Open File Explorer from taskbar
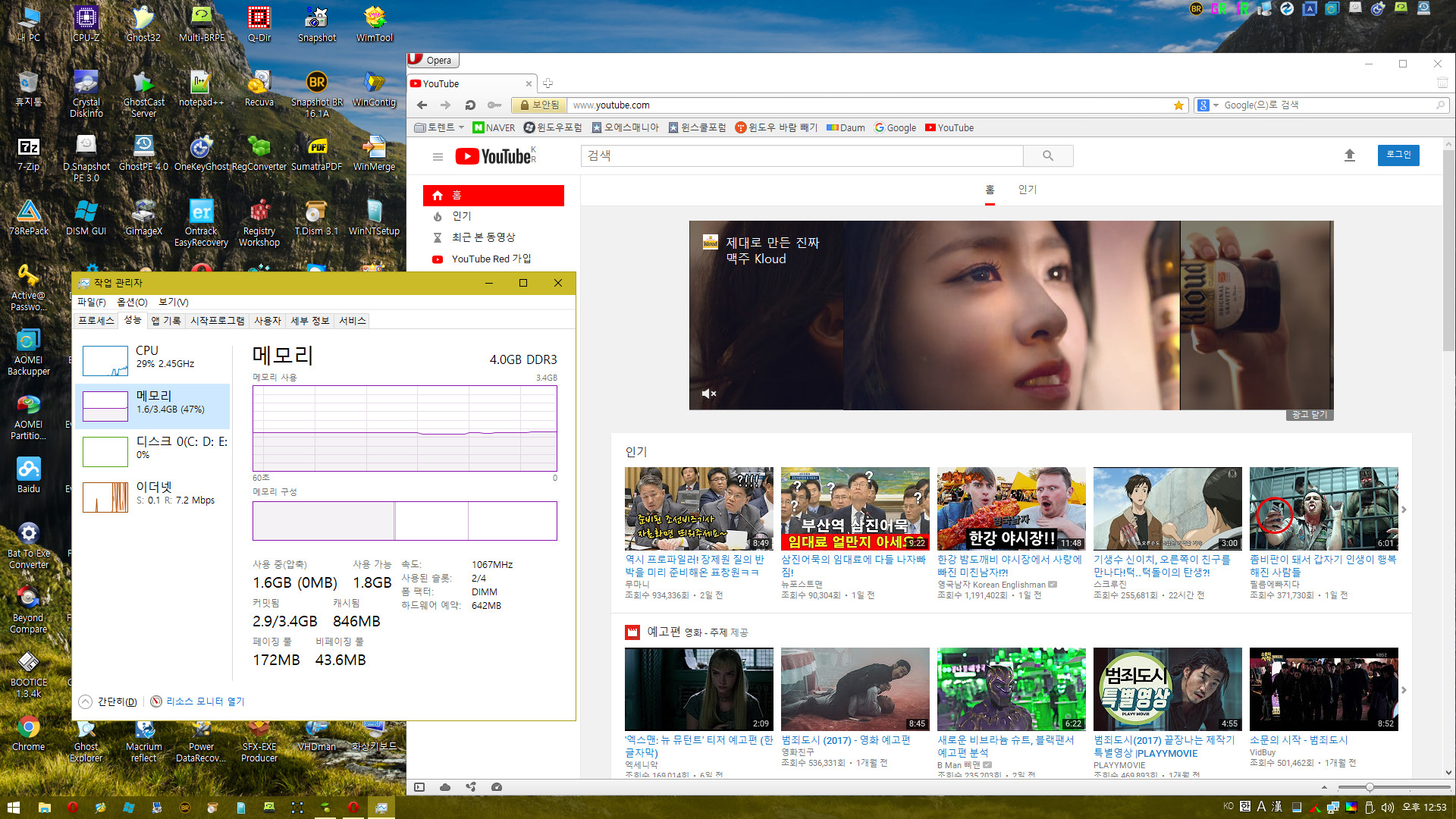Image resolution: width=1456 pixels, height=819 pixels. click(45, 808)
